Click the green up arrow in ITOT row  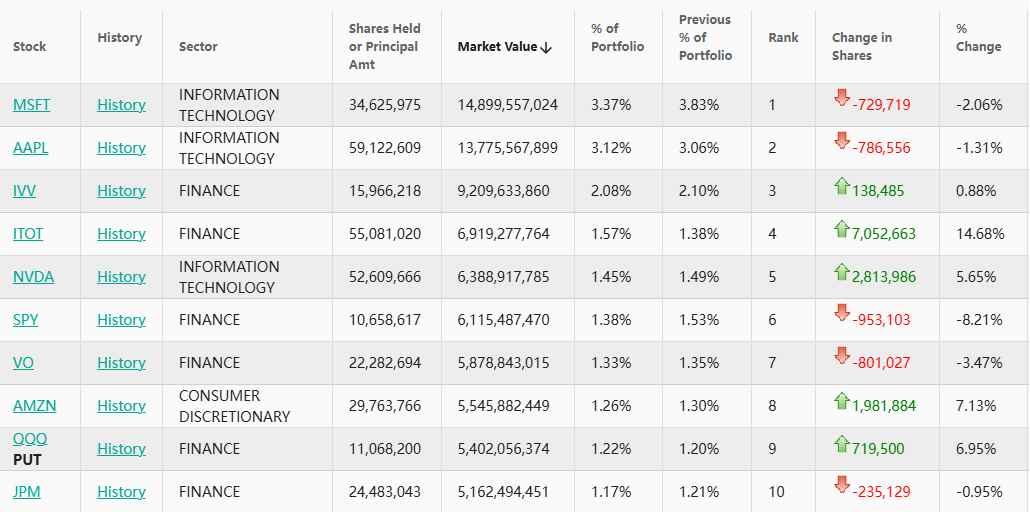click(841, 227)
